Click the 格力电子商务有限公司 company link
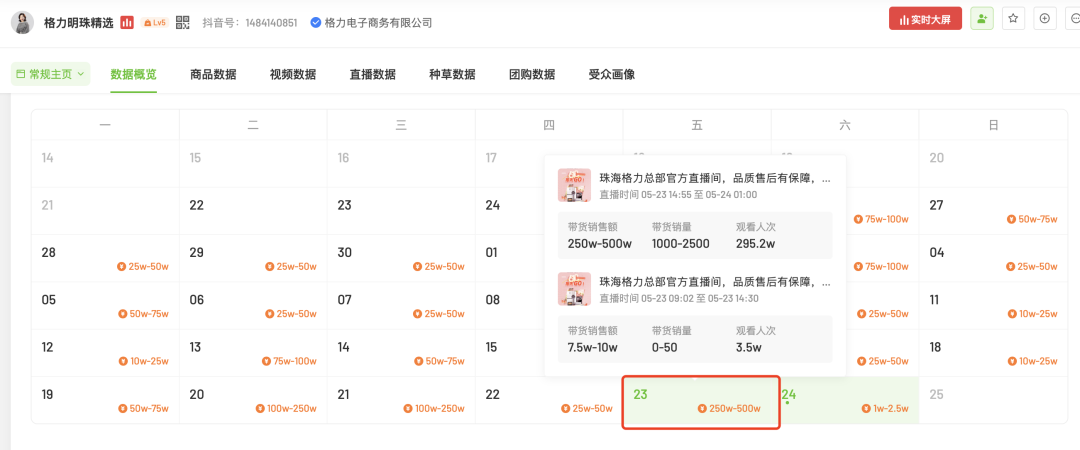Viewport: 1080px width, 450px height. [378, 22]
